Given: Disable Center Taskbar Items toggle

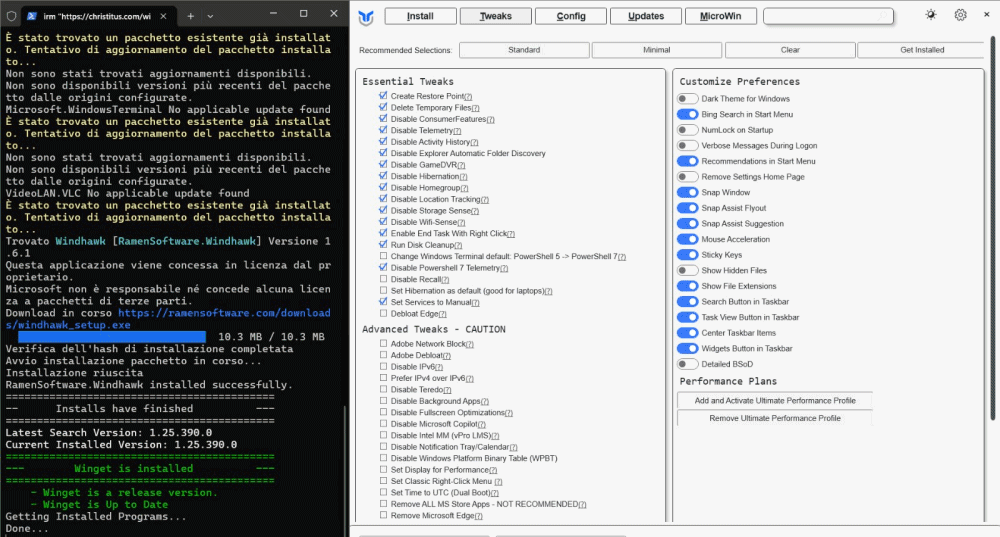Looking at the screenshot, I should pyautogui.click(x=688, y=333).
